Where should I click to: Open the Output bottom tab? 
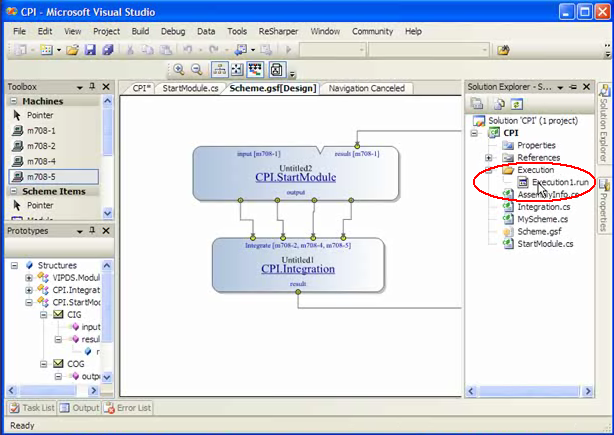tap(80, 408)
